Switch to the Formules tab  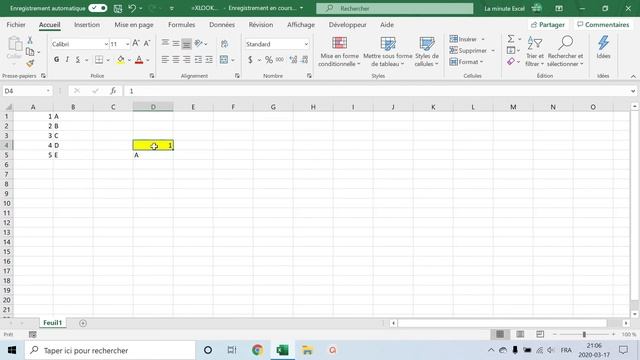coord(182,24)
